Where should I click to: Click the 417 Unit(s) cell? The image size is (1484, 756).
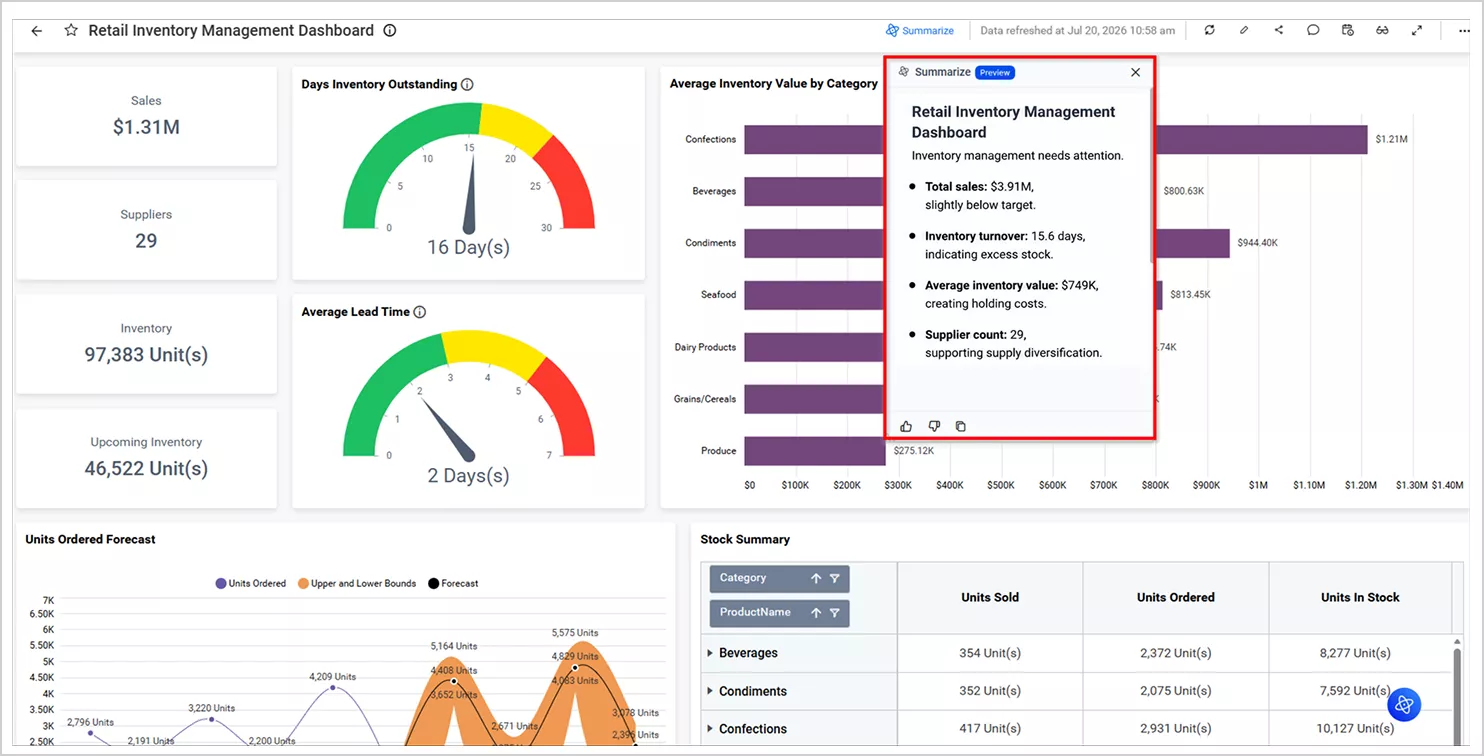(990, 729)
